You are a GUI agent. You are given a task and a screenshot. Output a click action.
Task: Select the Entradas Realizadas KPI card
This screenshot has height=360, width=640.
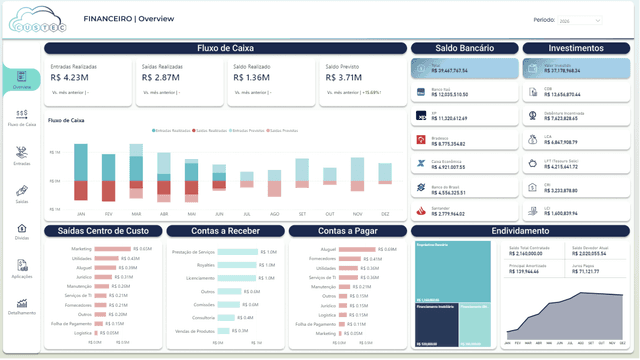[x=88, y=82]
